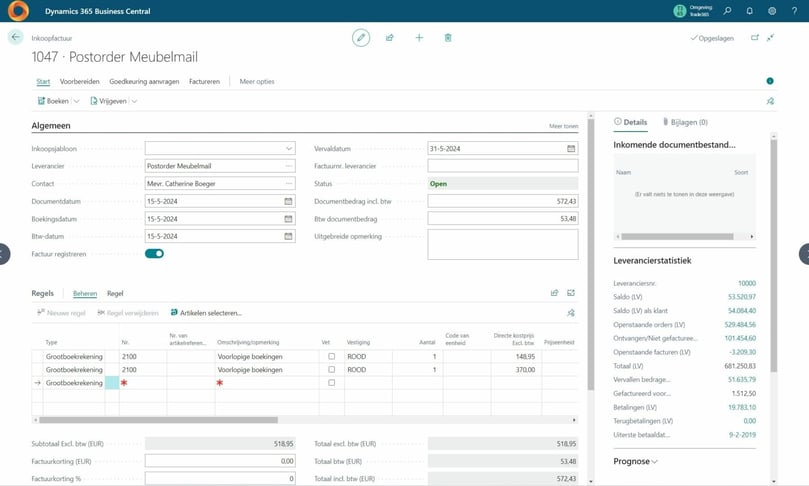
Task: Share the invoice lines with Regels share icon
Action: pyautogui.click(x=555, y=293)
